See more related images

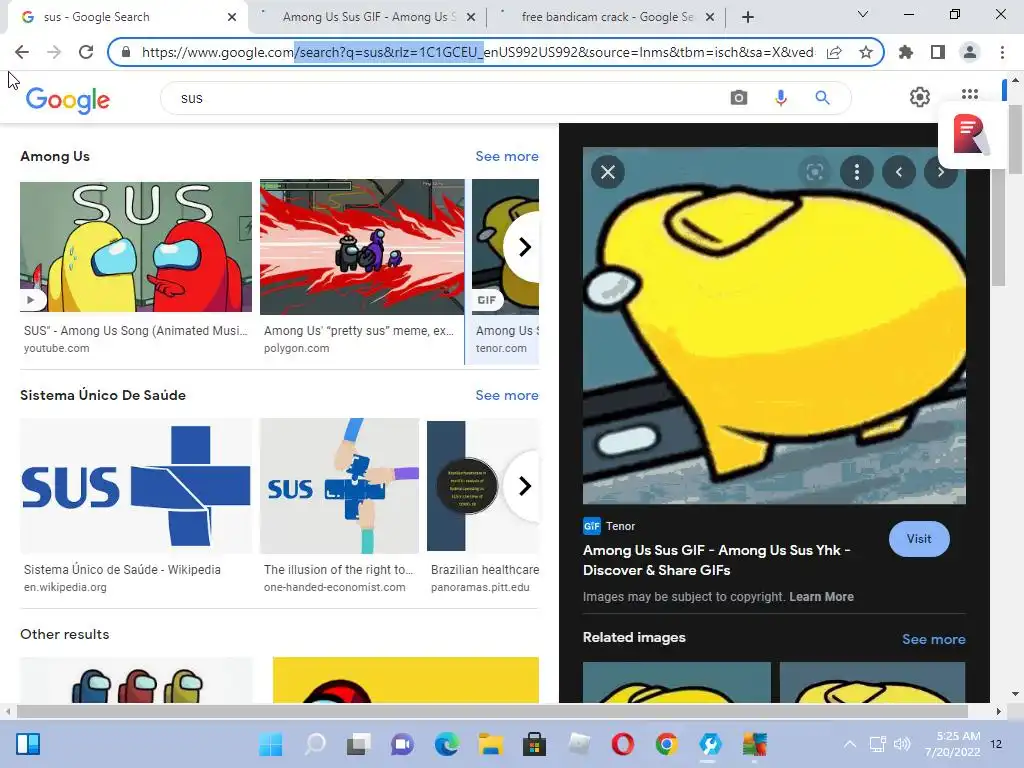click(x=933, y=639)
